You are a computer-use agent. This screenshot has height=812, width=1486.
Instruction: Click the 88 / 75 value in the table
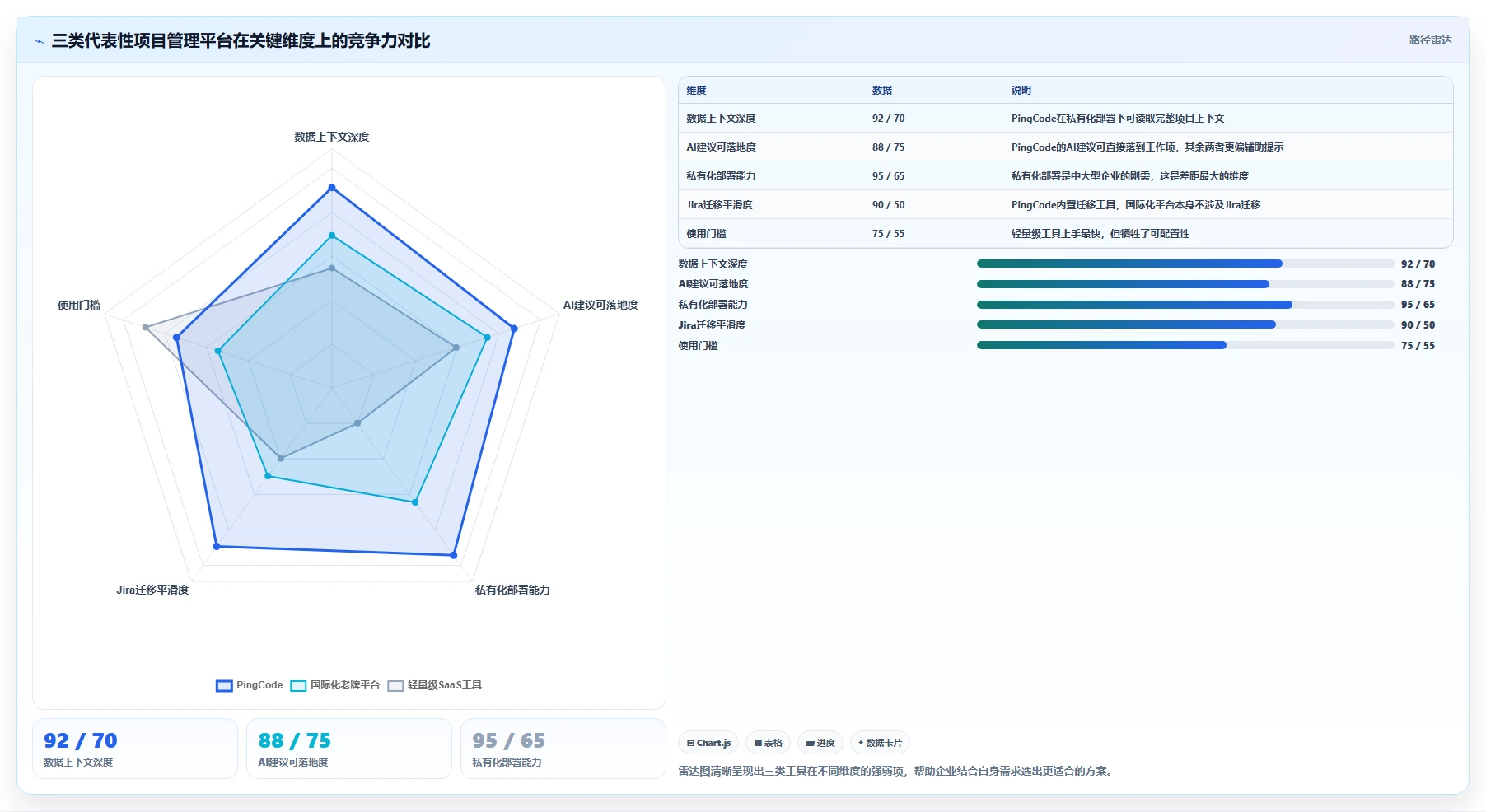888,147
